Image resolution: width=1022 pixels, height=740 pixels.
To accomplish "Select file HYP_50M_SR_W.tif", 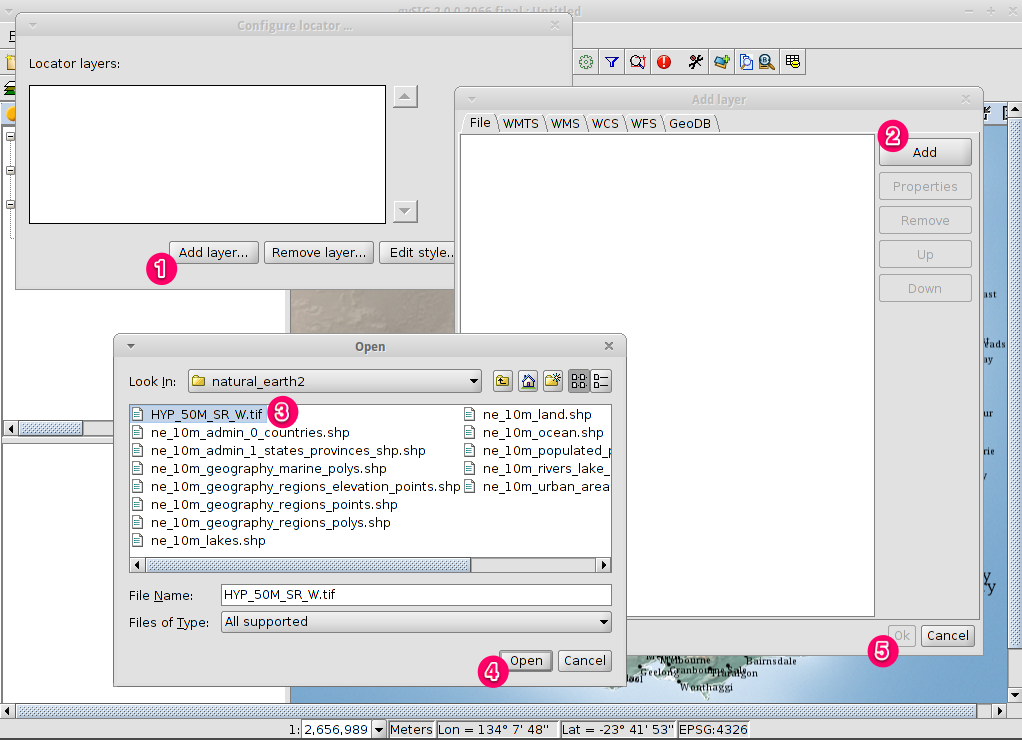I will (199, 415).
